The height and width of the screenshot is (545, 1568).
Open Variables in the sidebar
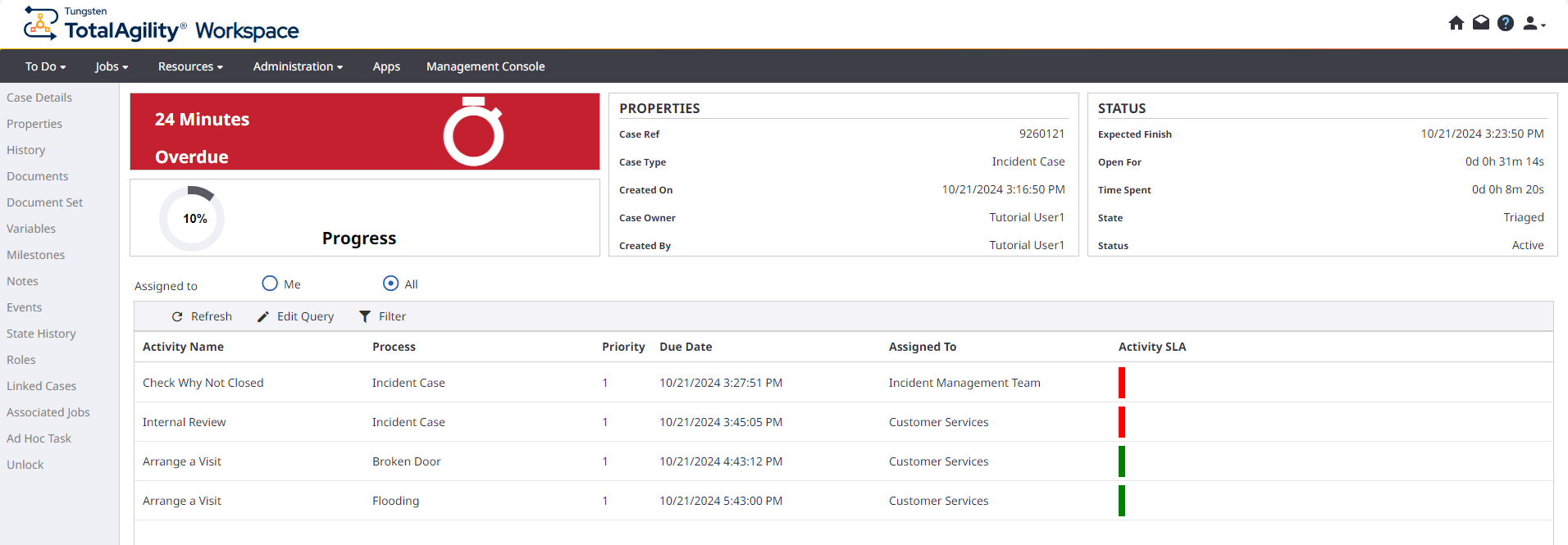(31, 229)
